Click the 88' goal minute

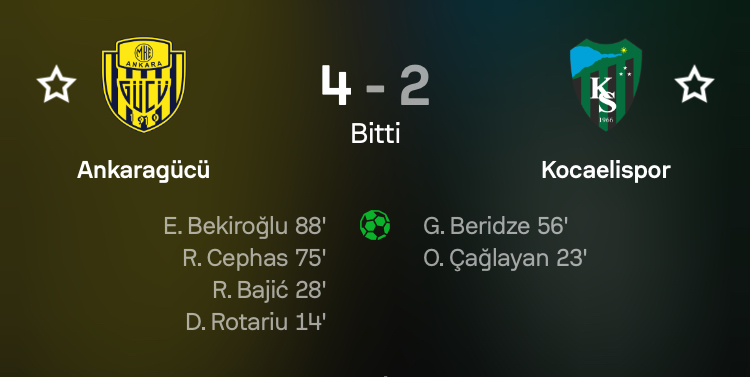pyautogui.click(x=310, y=226)
